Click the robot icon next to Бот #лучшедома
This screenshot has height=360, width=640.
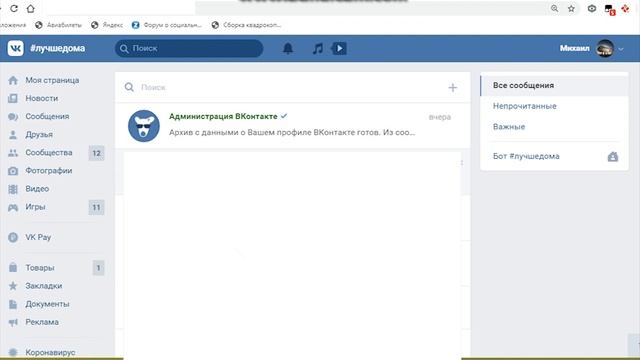[x=613, y=156]
